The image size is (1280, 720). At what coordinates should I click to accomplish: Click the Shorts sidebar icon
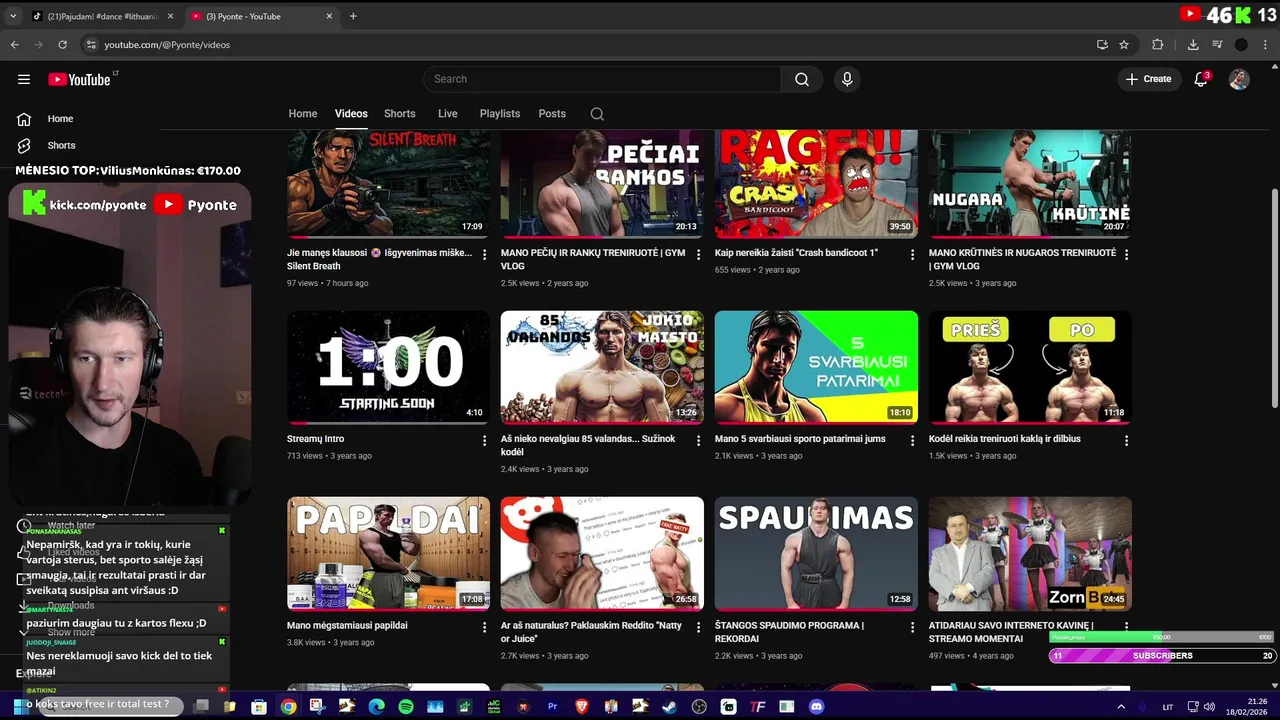point(24,145)
